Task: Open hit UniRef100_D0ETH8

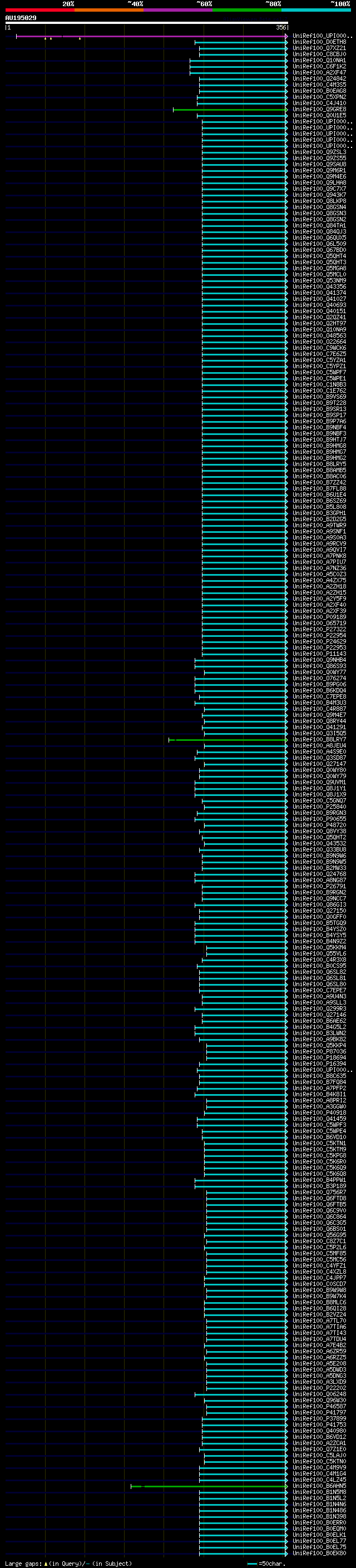Action: tap(319, 42)
